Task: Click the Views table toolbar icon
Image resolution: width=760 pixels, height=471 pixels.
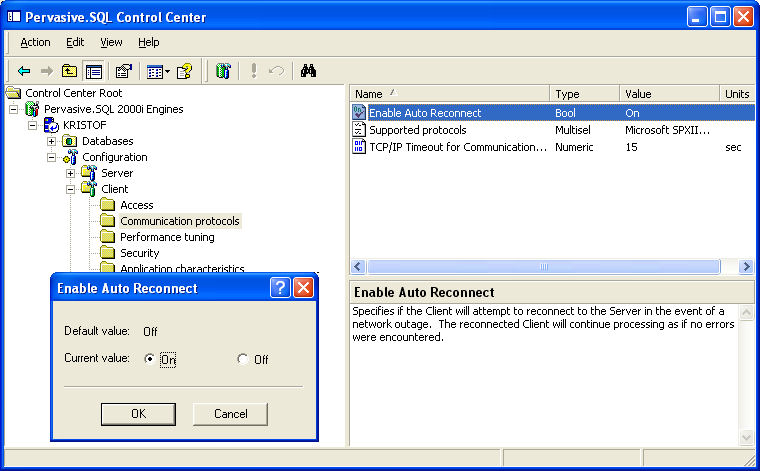Action: (x=155, y=72)
